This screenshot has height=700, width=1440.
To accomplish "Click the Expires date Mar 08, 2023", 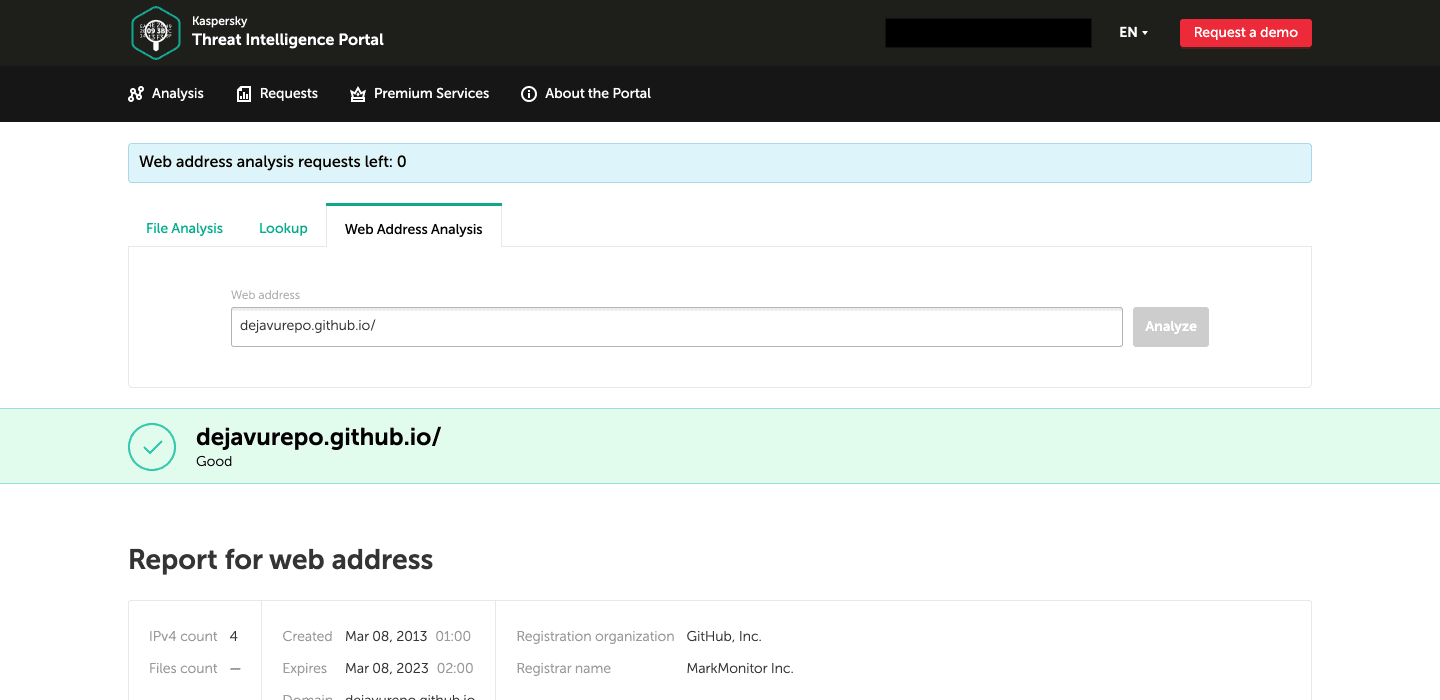I will click(387, 668).
